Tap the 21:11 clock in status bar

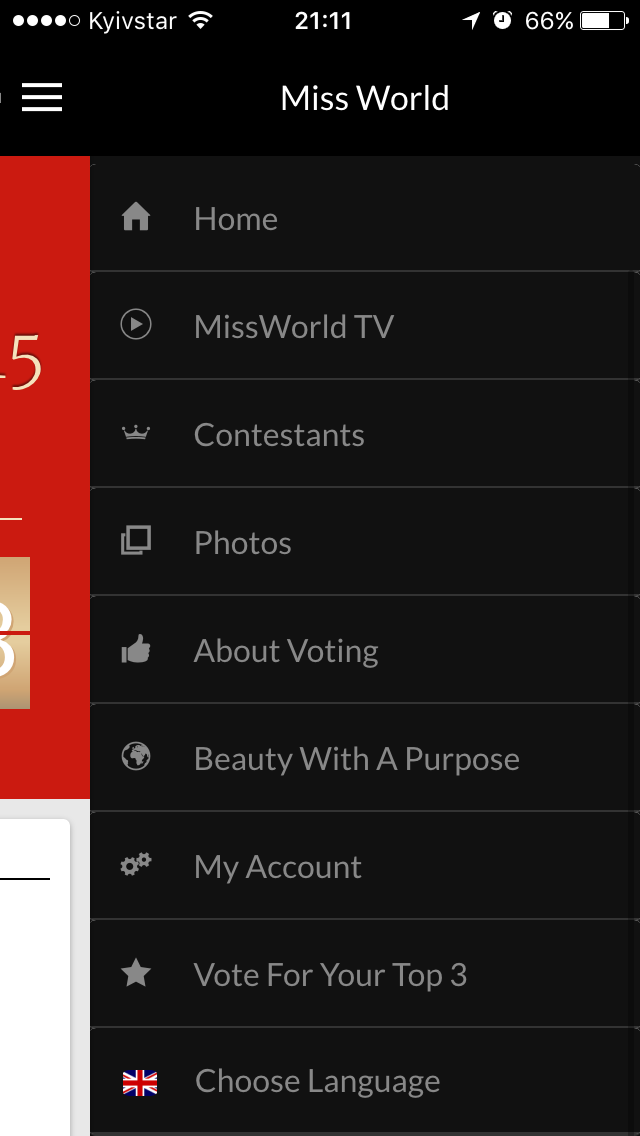pyautogui.click(x=323, y=20)
